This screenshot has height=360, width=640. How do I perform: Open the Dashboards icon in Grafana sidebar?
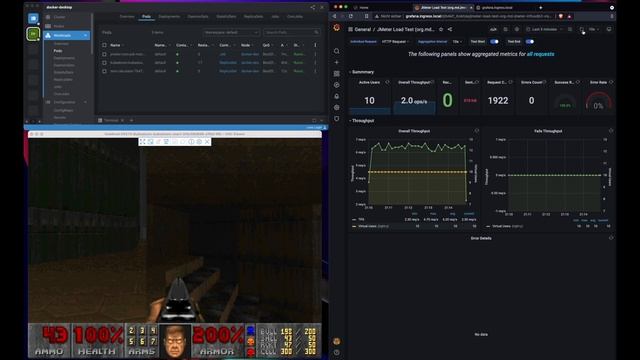(x=336, y=73)
